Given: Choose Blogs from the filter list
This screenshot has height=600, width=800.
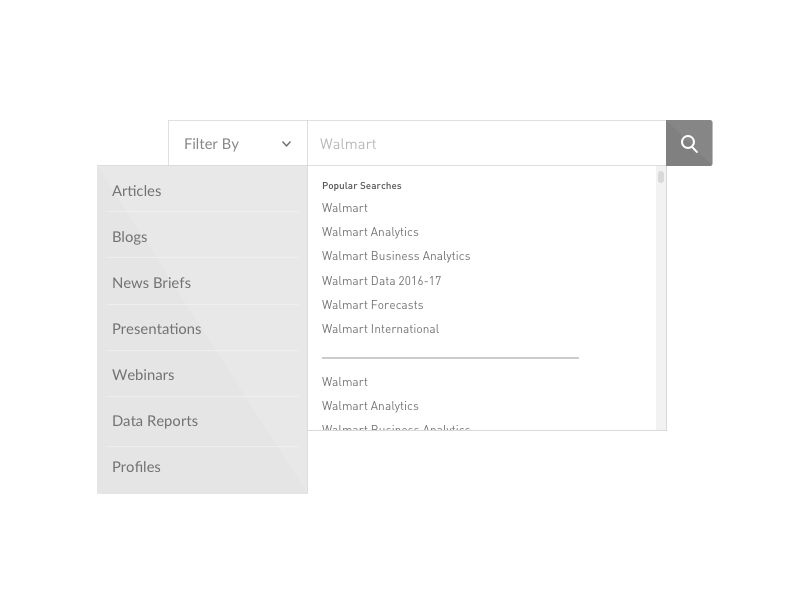Looking at the screenshot, I should tap(203, 236).
